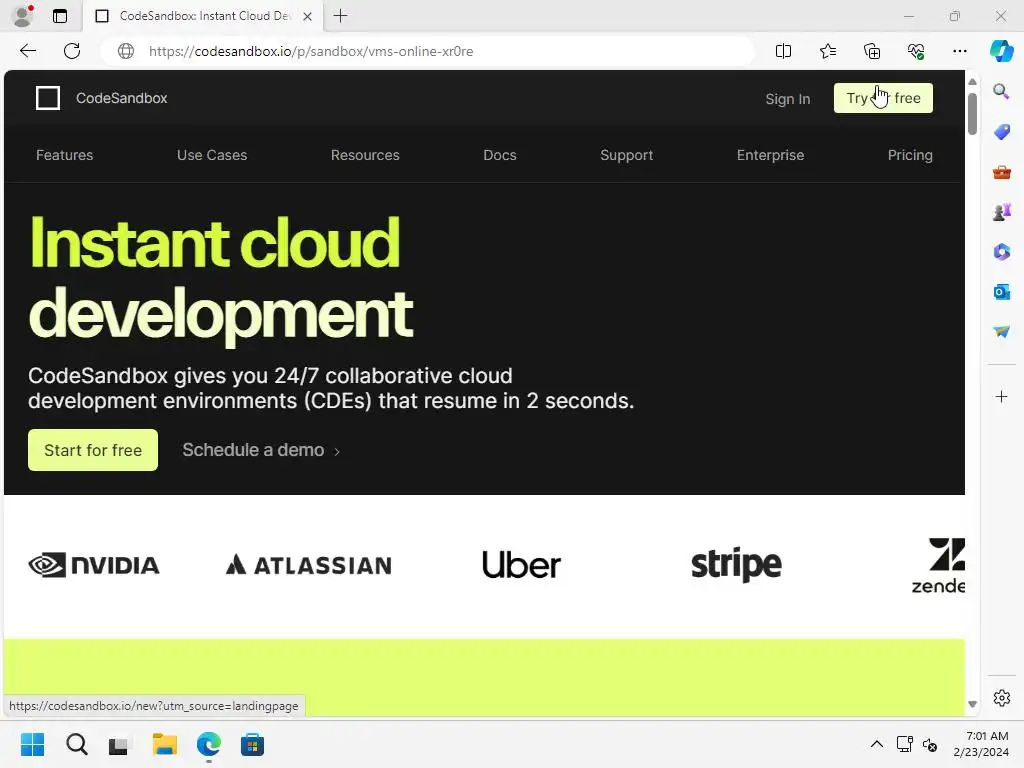The image size is (1024, 768).
Task: Open Edge Settings and more menu
Action: click(x=959, y=51)
